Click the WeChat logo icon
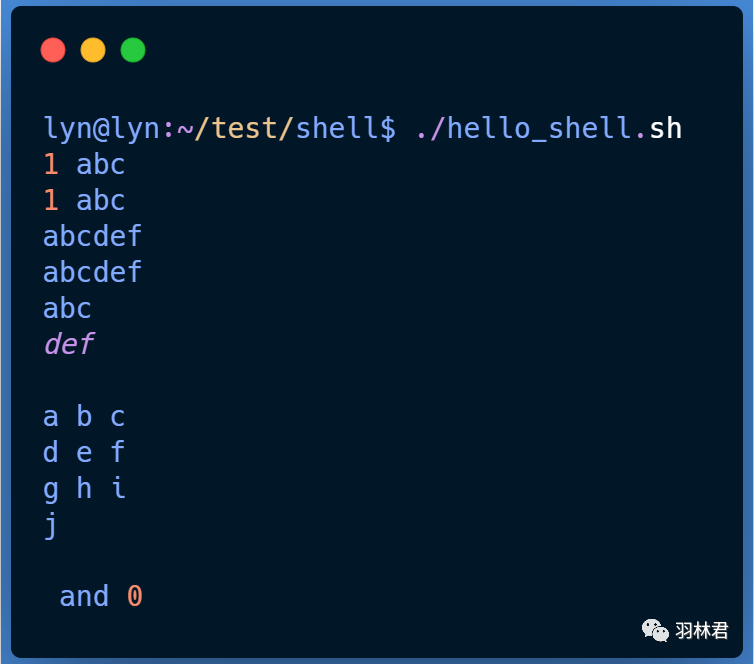754x664 pixels. pos(655,630)
